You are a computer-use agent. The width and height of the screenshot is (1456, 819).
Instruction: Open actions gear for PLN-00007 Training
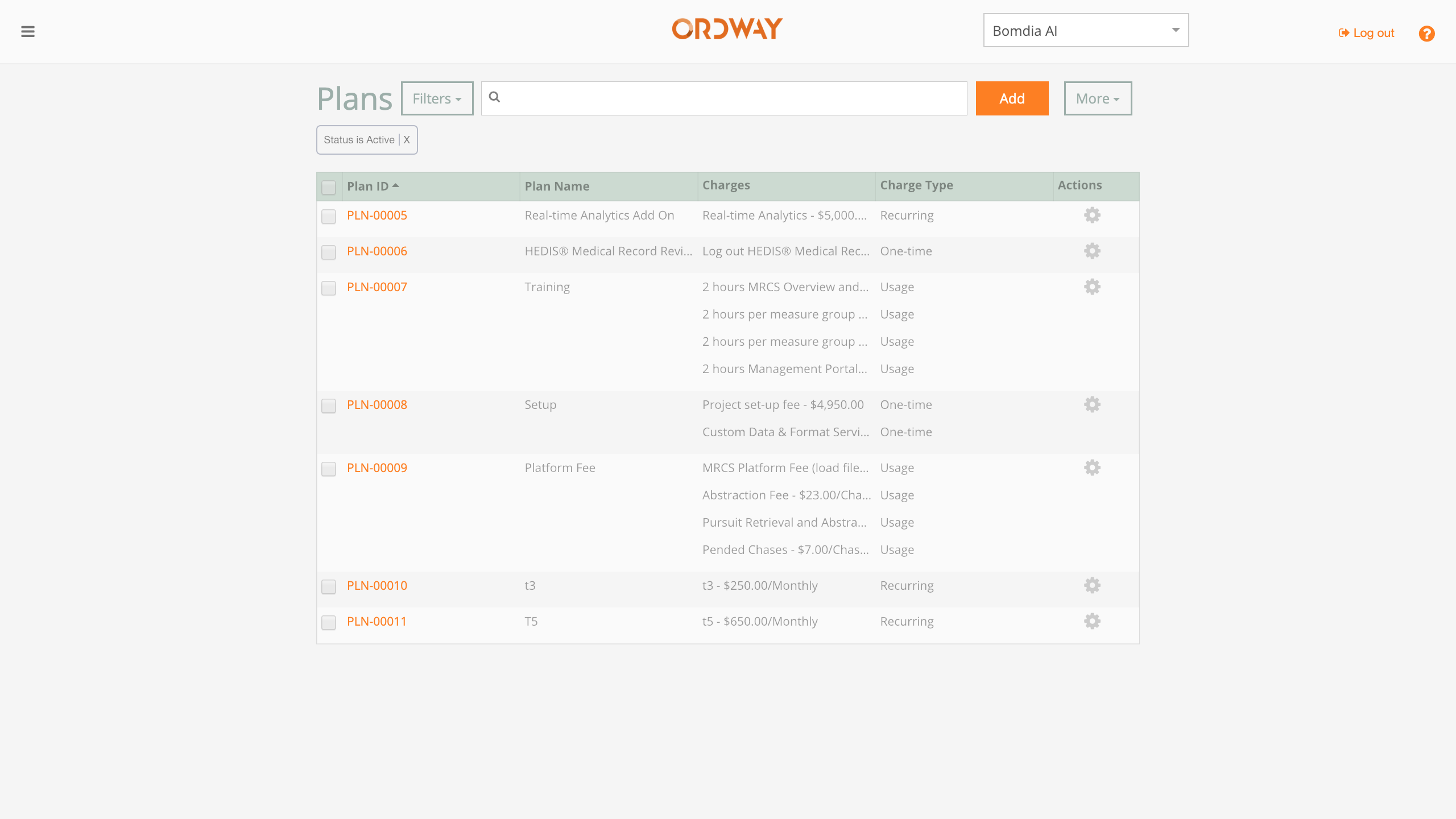click(1092, 287)
